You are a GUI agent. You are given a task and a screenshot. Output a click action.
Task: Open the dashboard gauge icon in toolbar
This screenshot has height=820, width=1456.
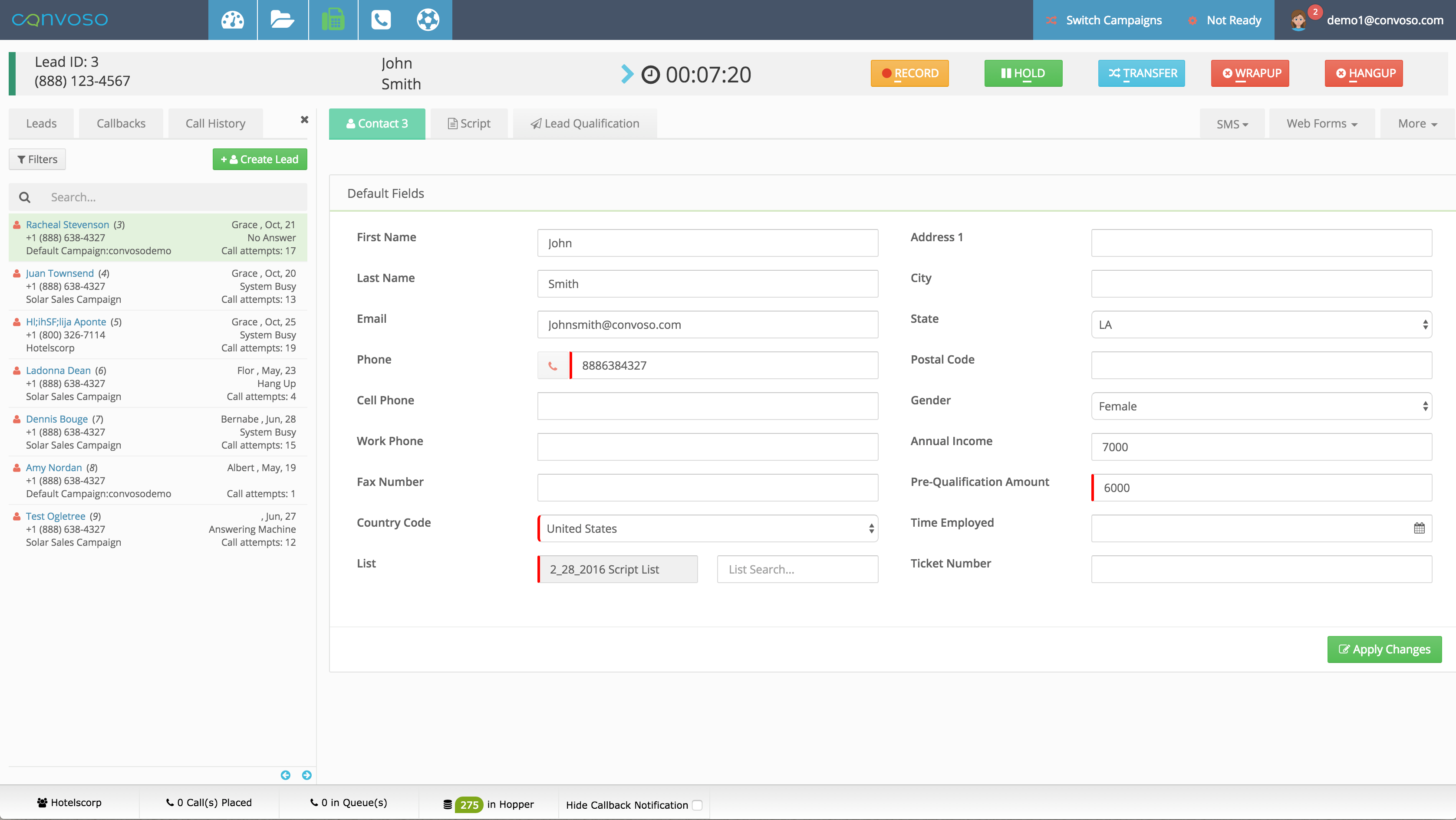pyautogui.click(x=232, y=20)
